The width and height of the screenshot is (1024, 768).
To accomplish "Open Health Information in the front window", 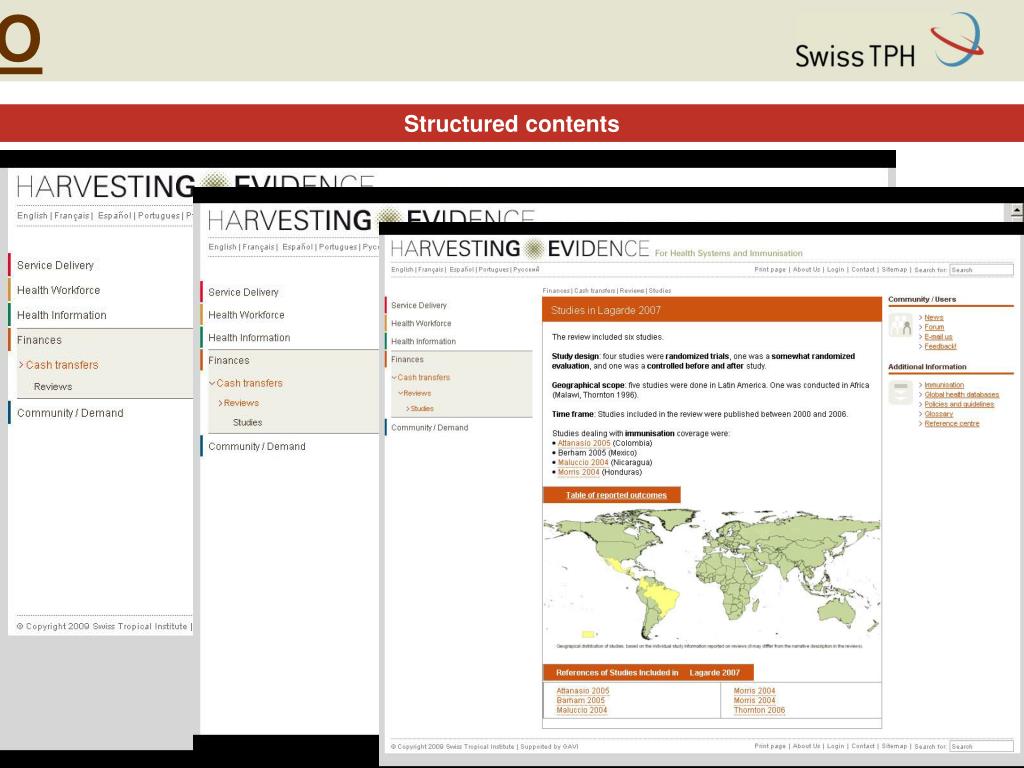I will point(423,341).
